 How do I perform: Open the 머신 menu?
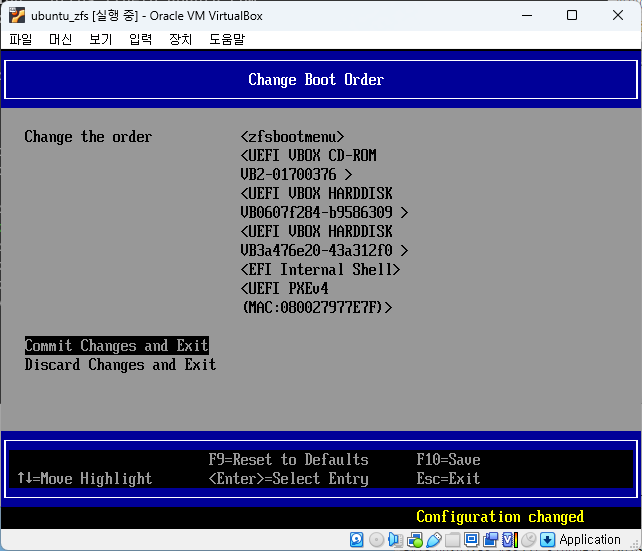(x=60, y=39)
